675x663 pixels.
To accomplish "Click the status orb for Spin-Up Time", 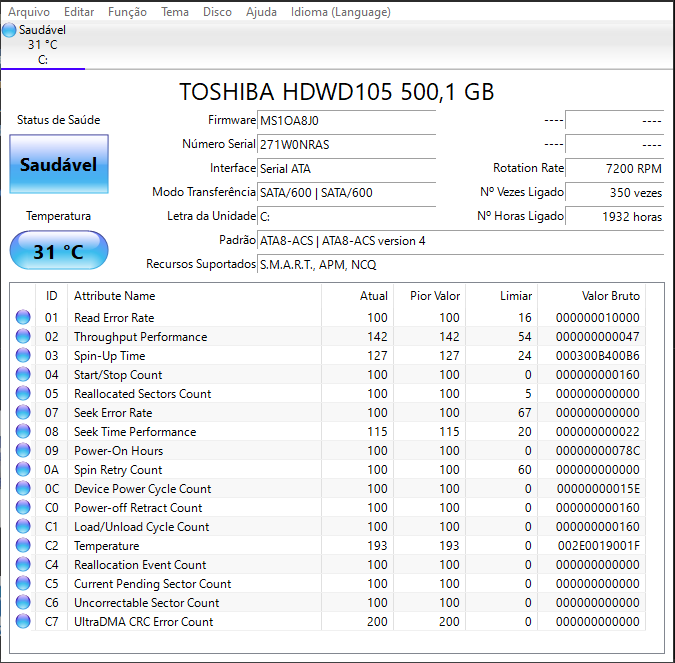I will coord(23,355).
